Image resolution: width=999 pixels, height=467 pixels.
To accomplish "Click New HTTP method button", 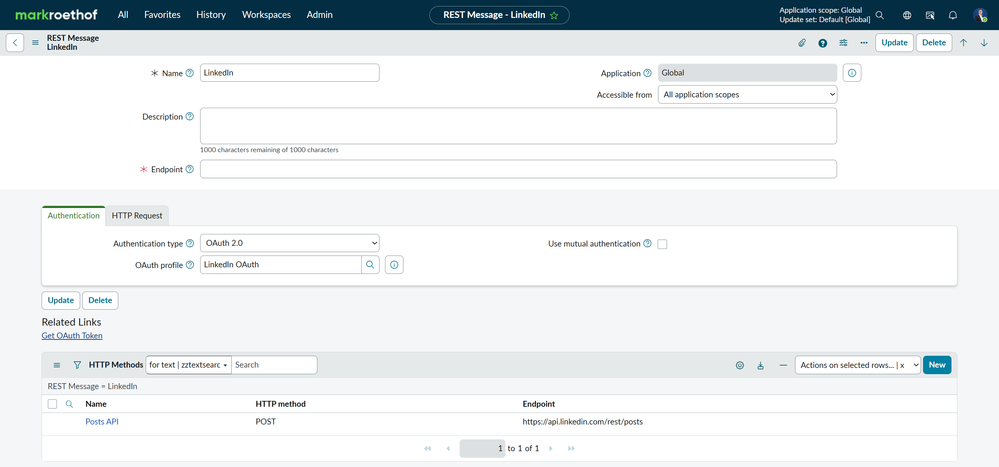I will click(937, 365).
